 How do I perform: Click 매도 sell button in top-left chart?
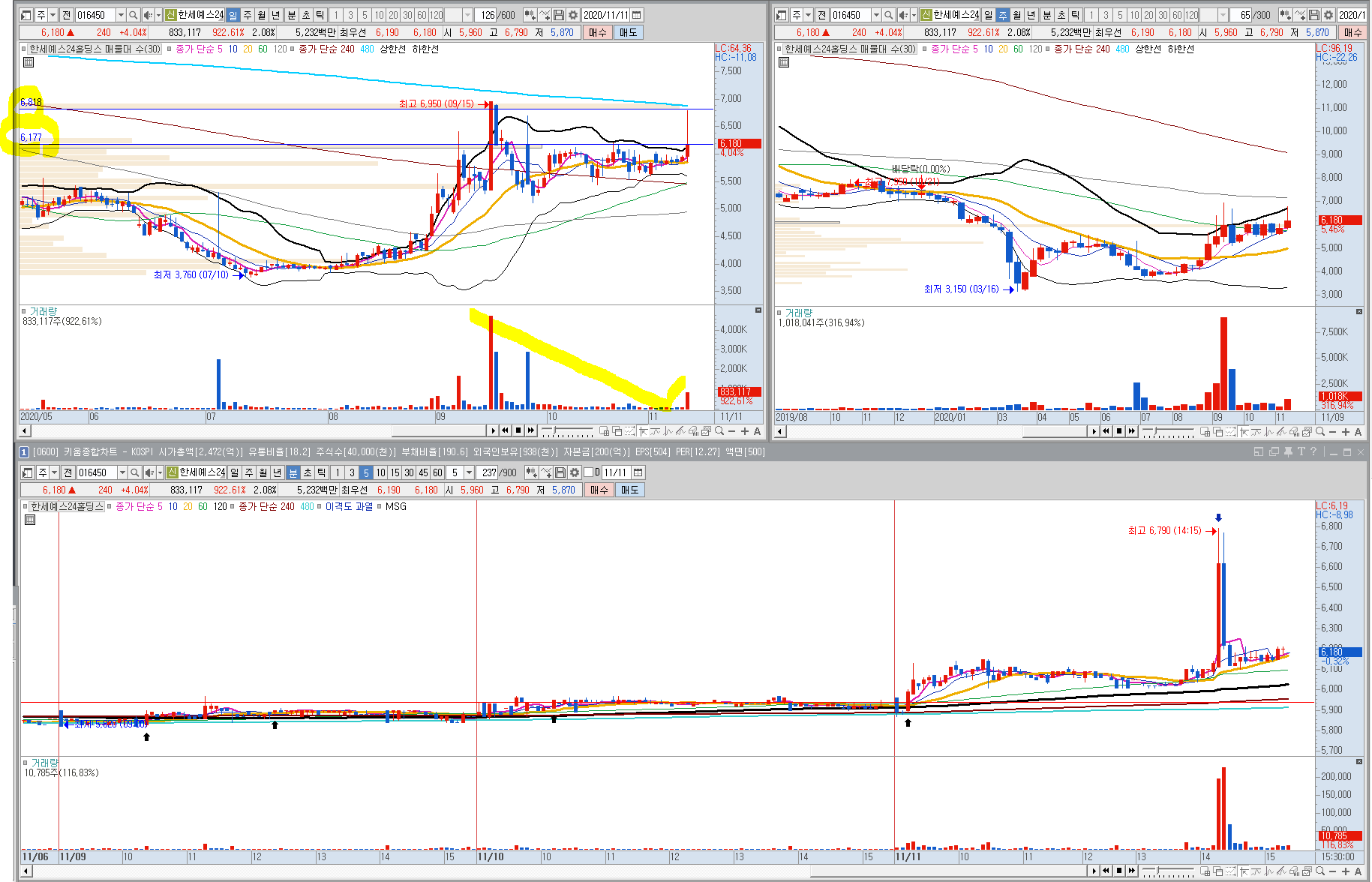point(629,32)
